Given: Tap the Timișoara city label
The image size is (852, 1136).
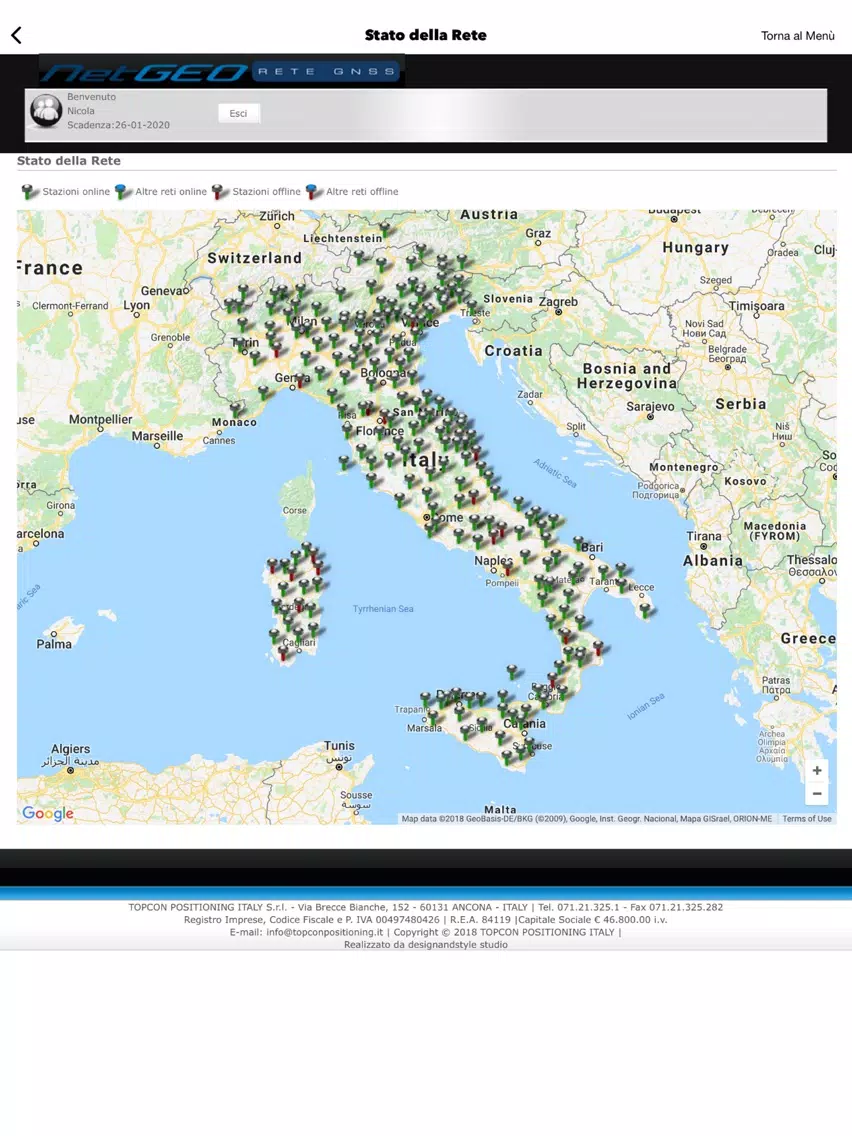Looking at the screenshot, I should (x=756, y=306).
